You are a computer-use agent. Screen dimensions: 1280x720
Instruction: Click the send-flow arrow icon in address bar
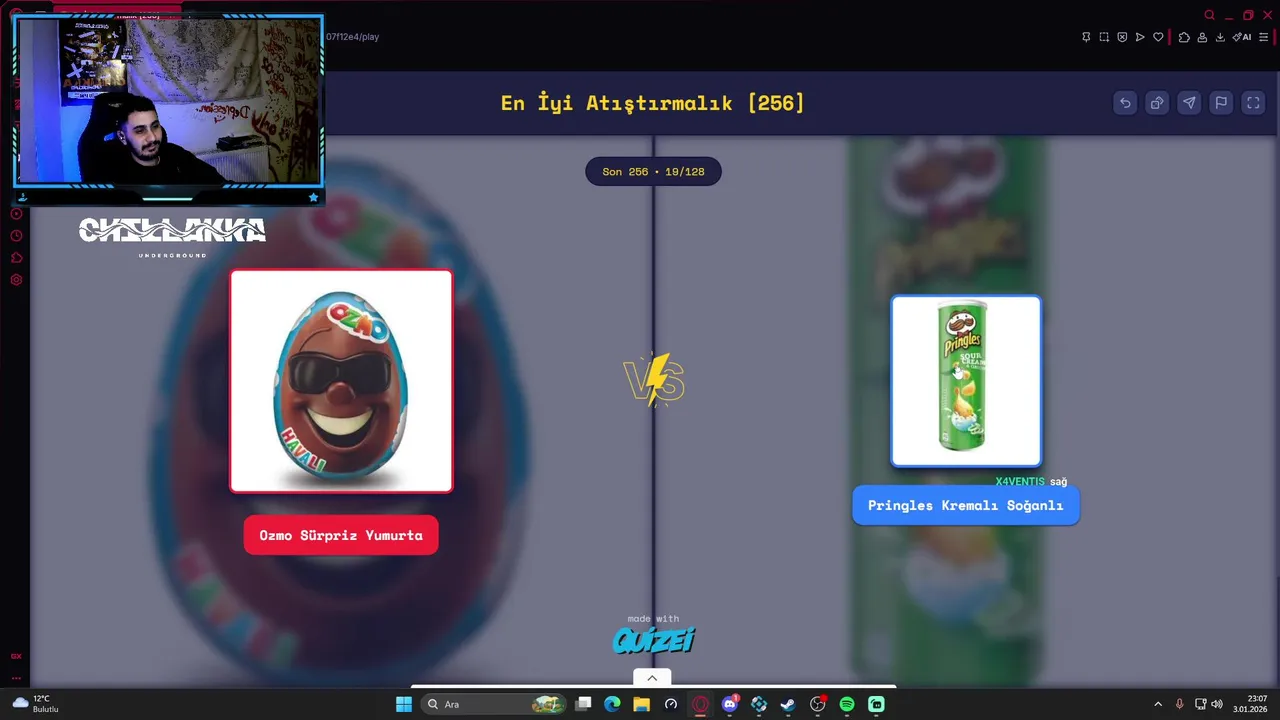[1140, 37]
